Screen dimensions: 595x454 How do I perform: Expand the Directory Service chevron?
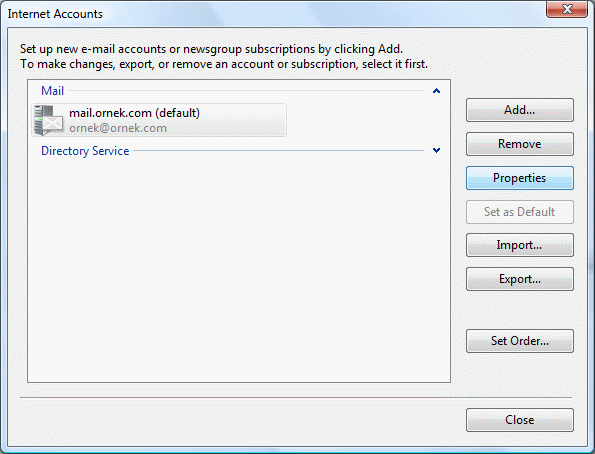pos(436,150)
